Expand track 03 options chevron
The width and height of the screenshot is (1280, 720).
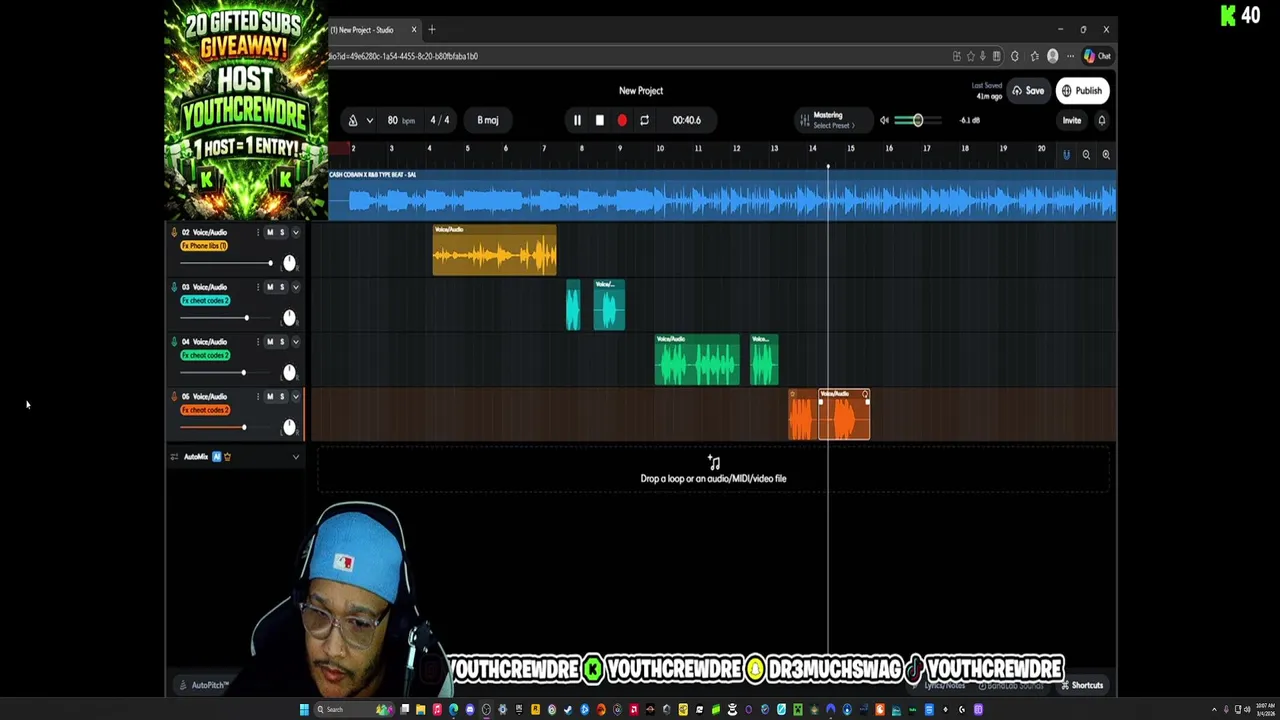pyautogui.click(x=295, y=287)
